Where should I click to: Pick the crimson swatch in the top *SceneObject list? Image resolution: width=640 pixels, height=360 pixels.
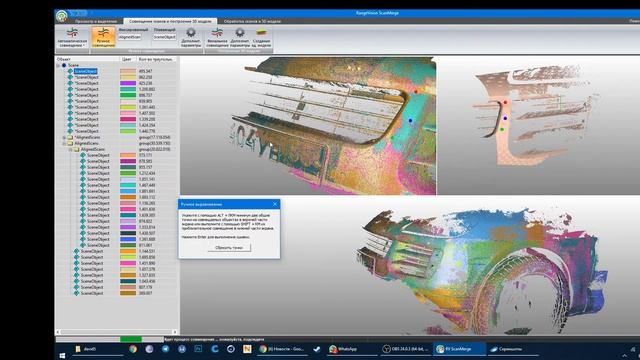point(128,119)
